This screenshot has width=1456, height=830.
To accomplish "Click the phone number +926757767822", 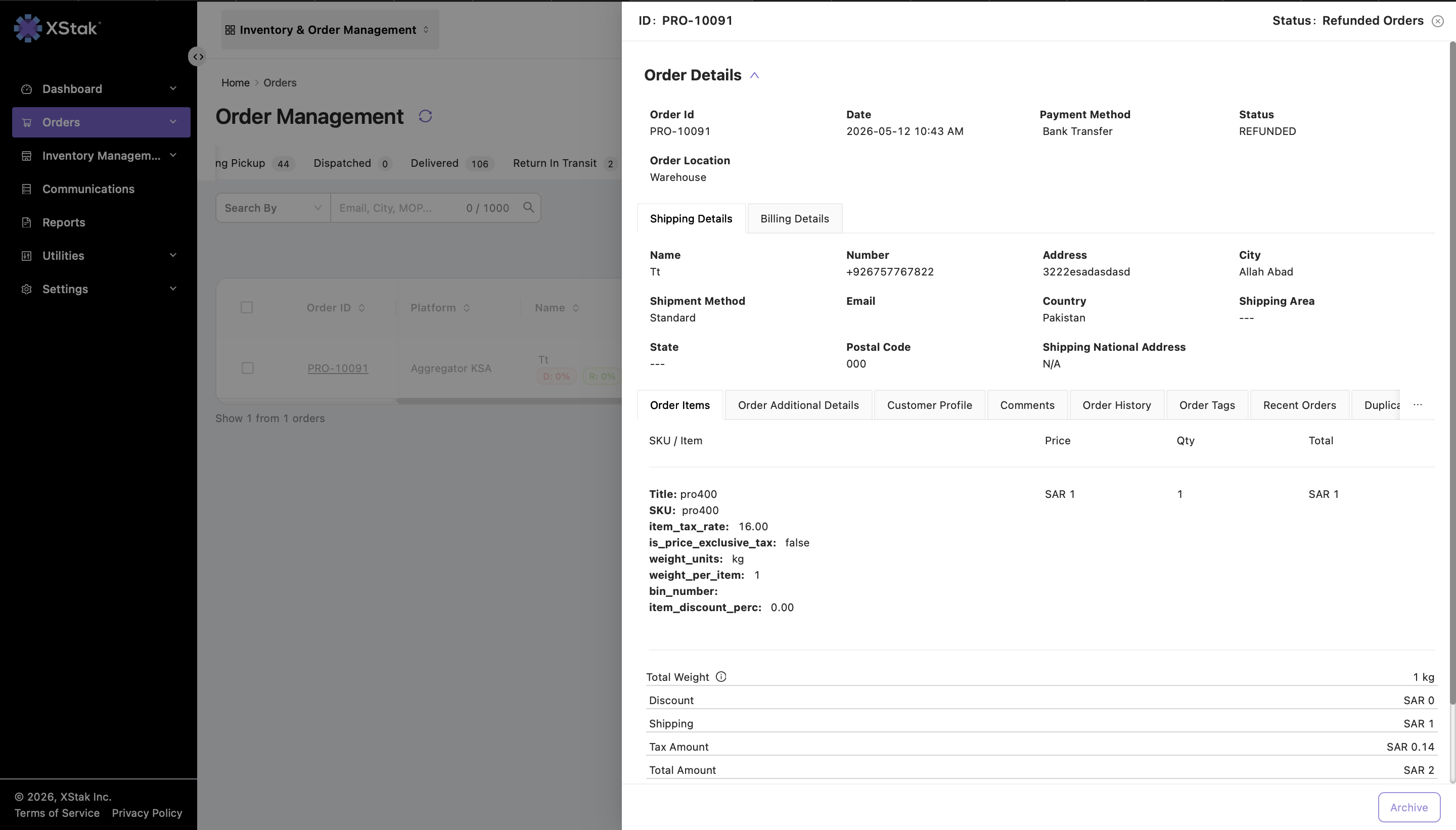I will 890,272.
